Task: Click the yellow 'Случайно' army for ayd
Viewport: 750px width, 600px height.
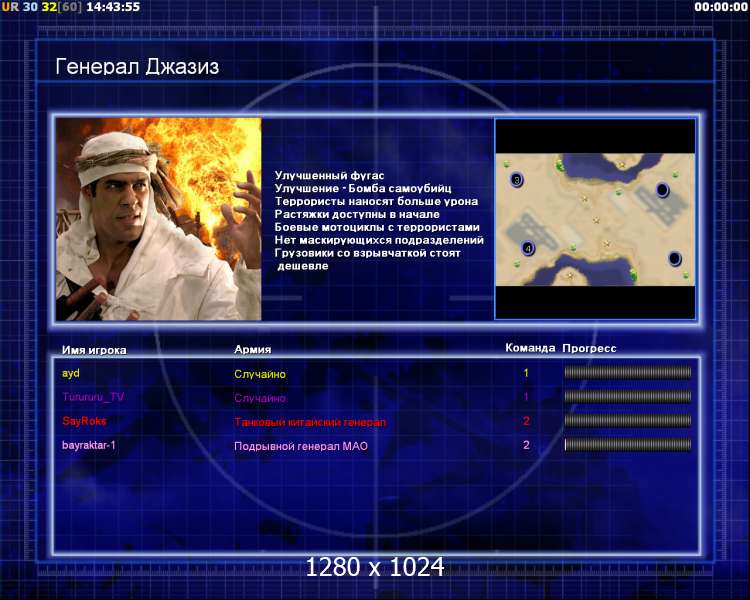Action: (x=260, y=374)
